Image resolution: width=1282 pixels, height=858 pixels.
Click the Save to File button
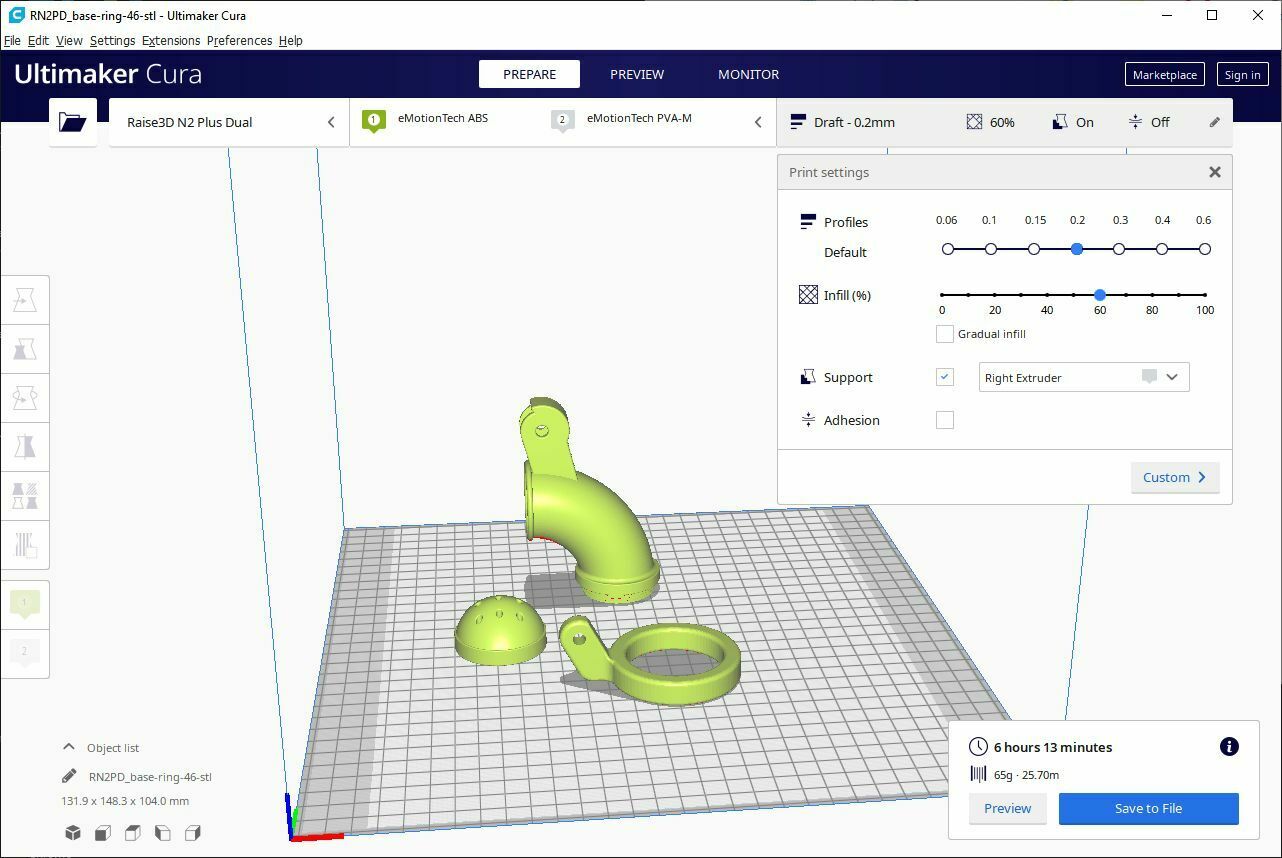coord(1148,808)
